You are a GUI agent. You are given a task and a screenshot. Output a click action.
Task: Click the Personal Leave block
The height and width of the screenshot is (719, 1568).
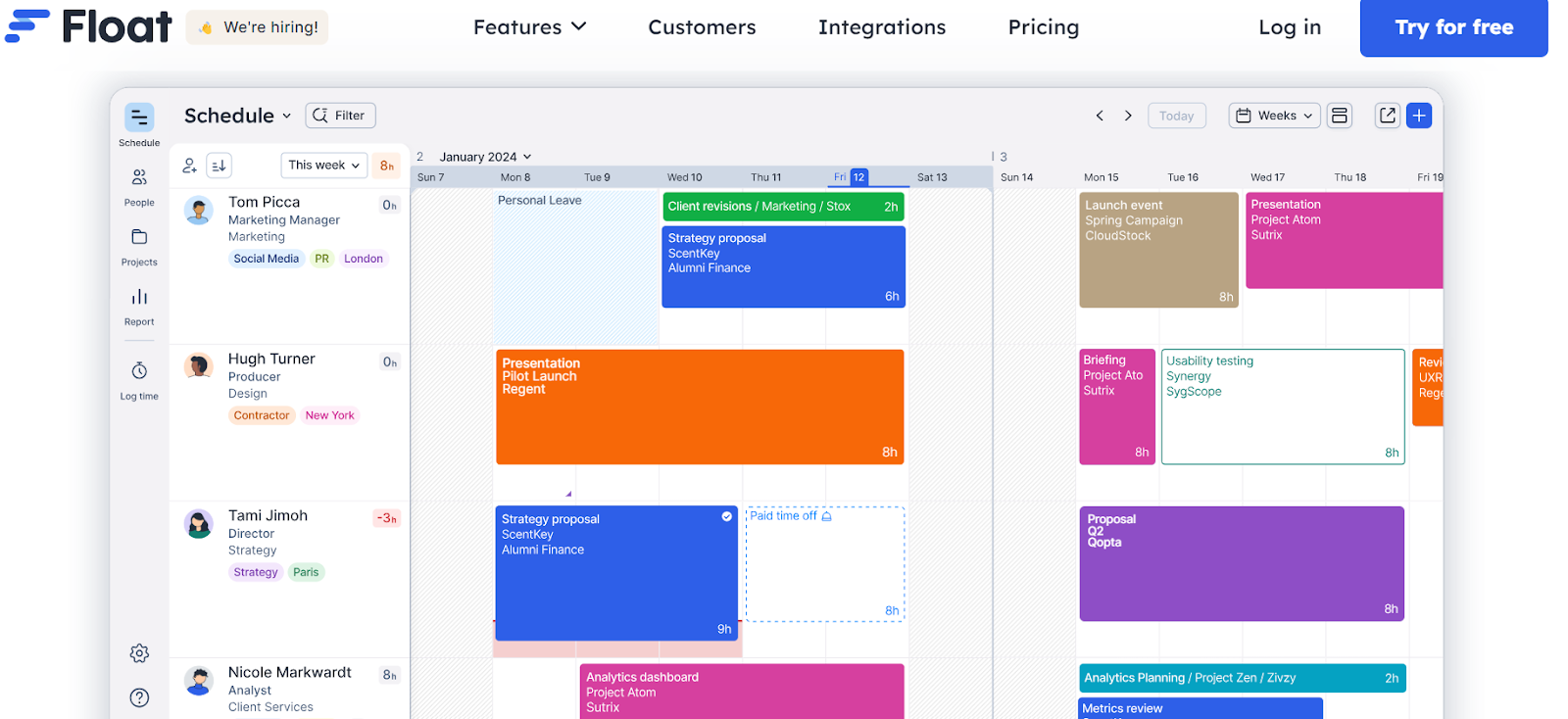click(x=576, y=266)
